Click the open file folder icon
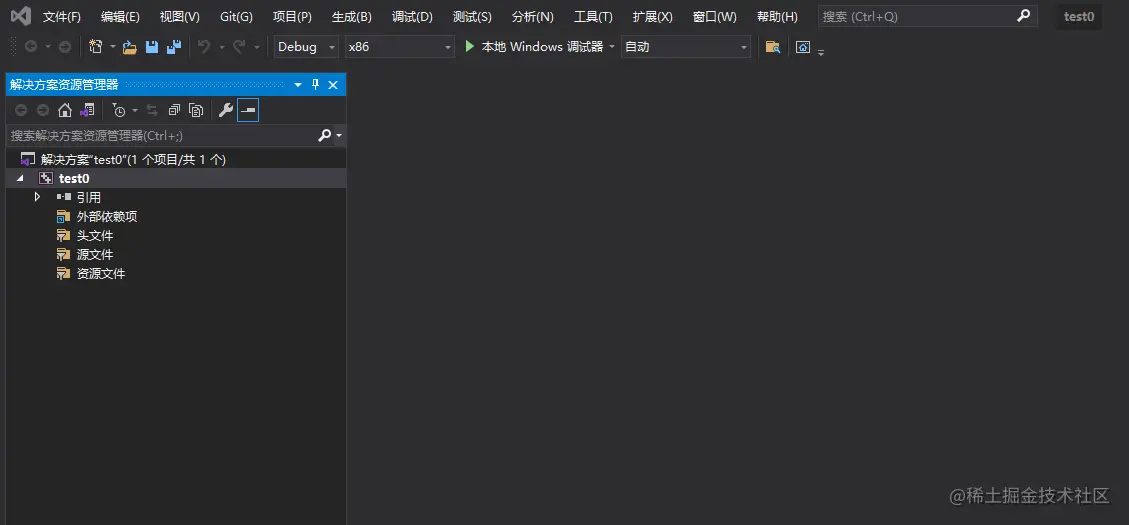This screenshot has height=525, width=1129. 130,48
